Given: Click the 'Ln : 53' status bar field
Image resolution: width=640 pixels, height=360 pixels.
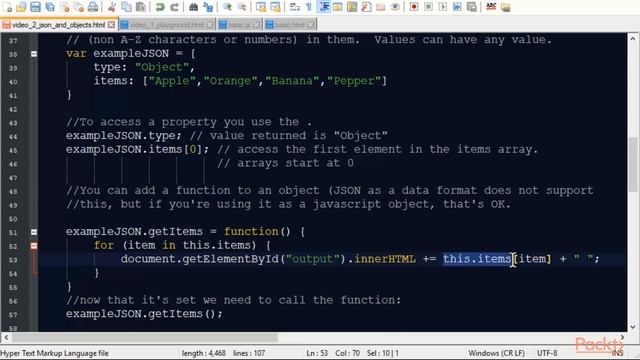Looking at the screenshot, I should (x=317, y=353).
